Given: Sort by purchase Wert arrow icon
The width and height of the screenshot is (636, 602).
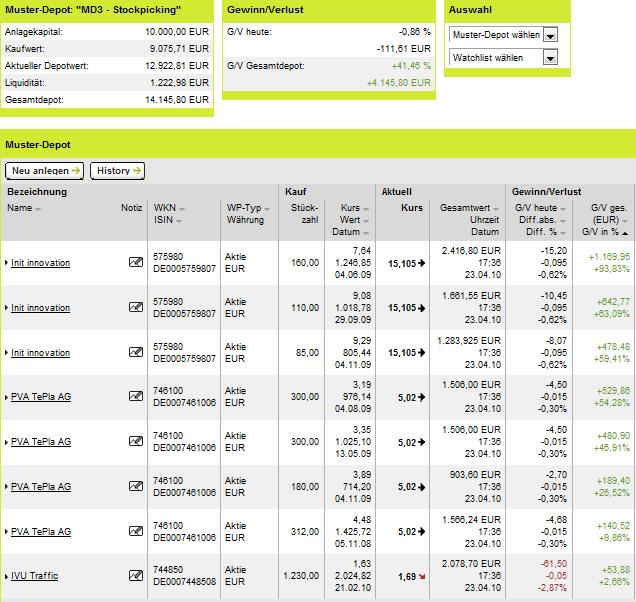Looking at the screenshot, I should click(366, 221).
